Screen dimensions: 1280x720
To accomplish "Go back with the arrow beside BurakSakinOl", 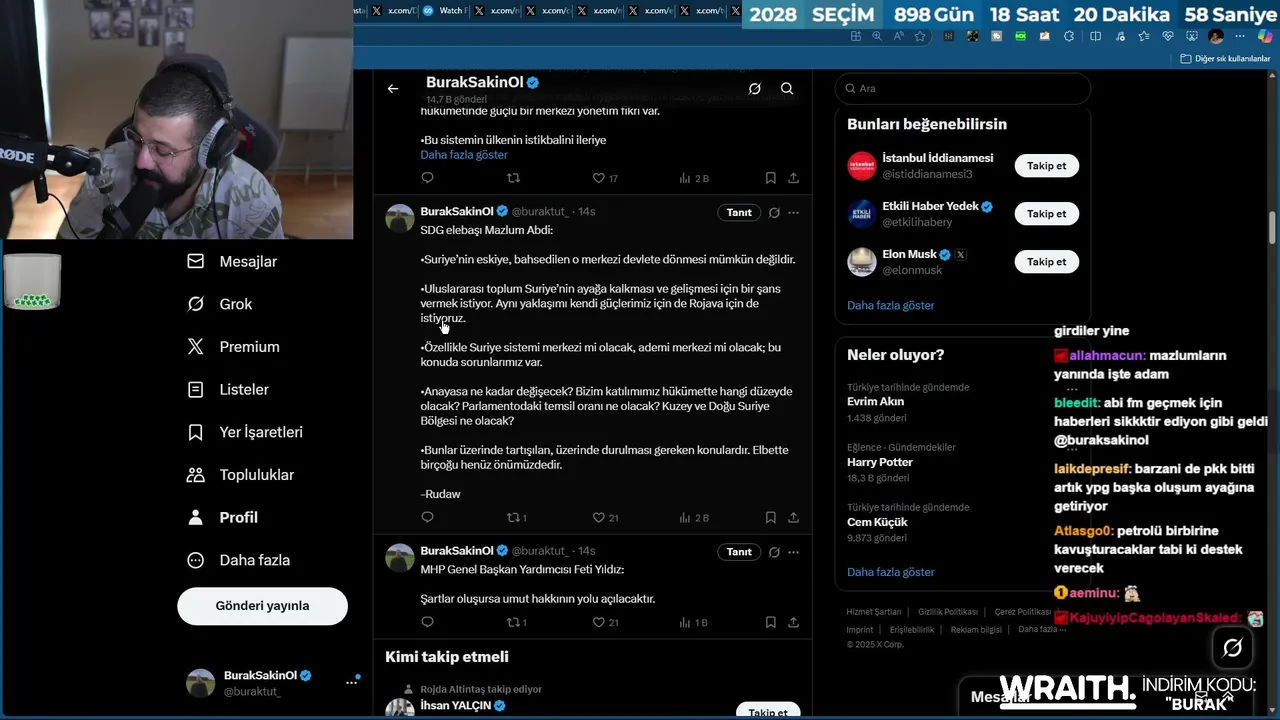I will click(x=393, y=89).
